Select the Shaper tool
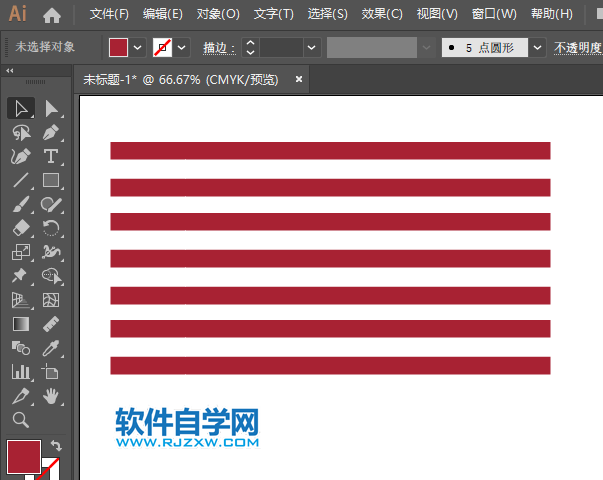This screenshot has width=603, height=480. click(51, 204)
